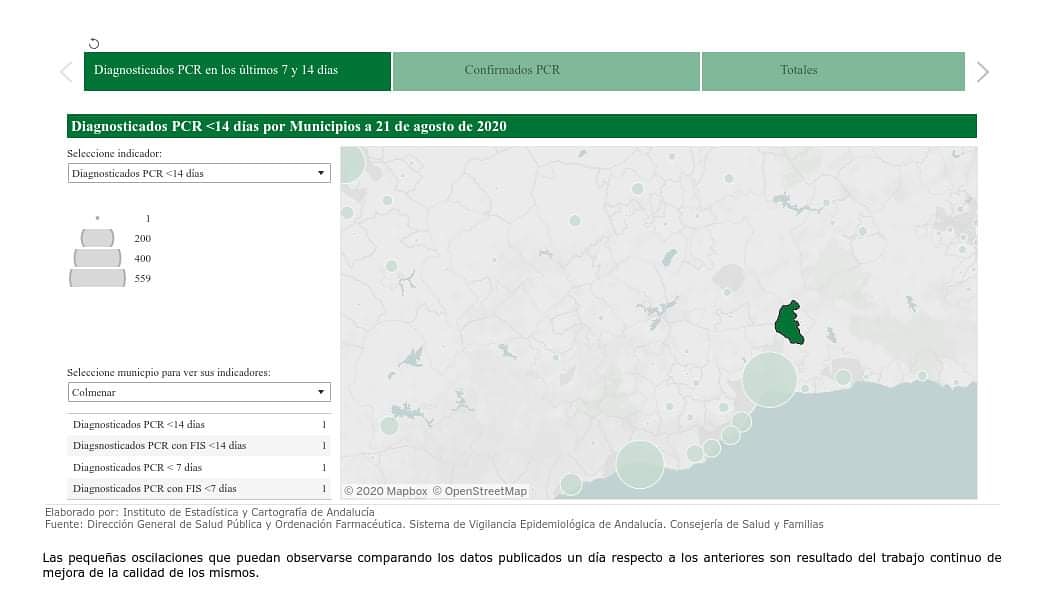Go to previous tabs with left chevron
Screen dimensions: 1056x602
tap(66, 72)
